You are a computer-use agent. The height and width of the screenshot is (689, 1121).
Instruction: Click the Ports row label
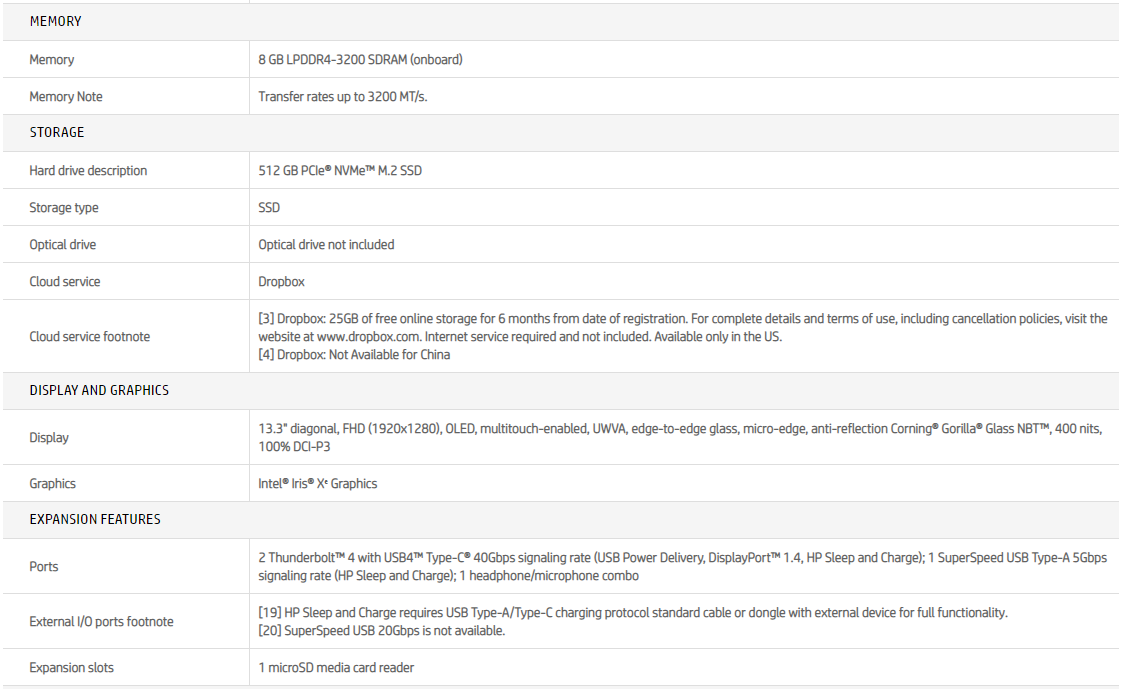[44, 567]
